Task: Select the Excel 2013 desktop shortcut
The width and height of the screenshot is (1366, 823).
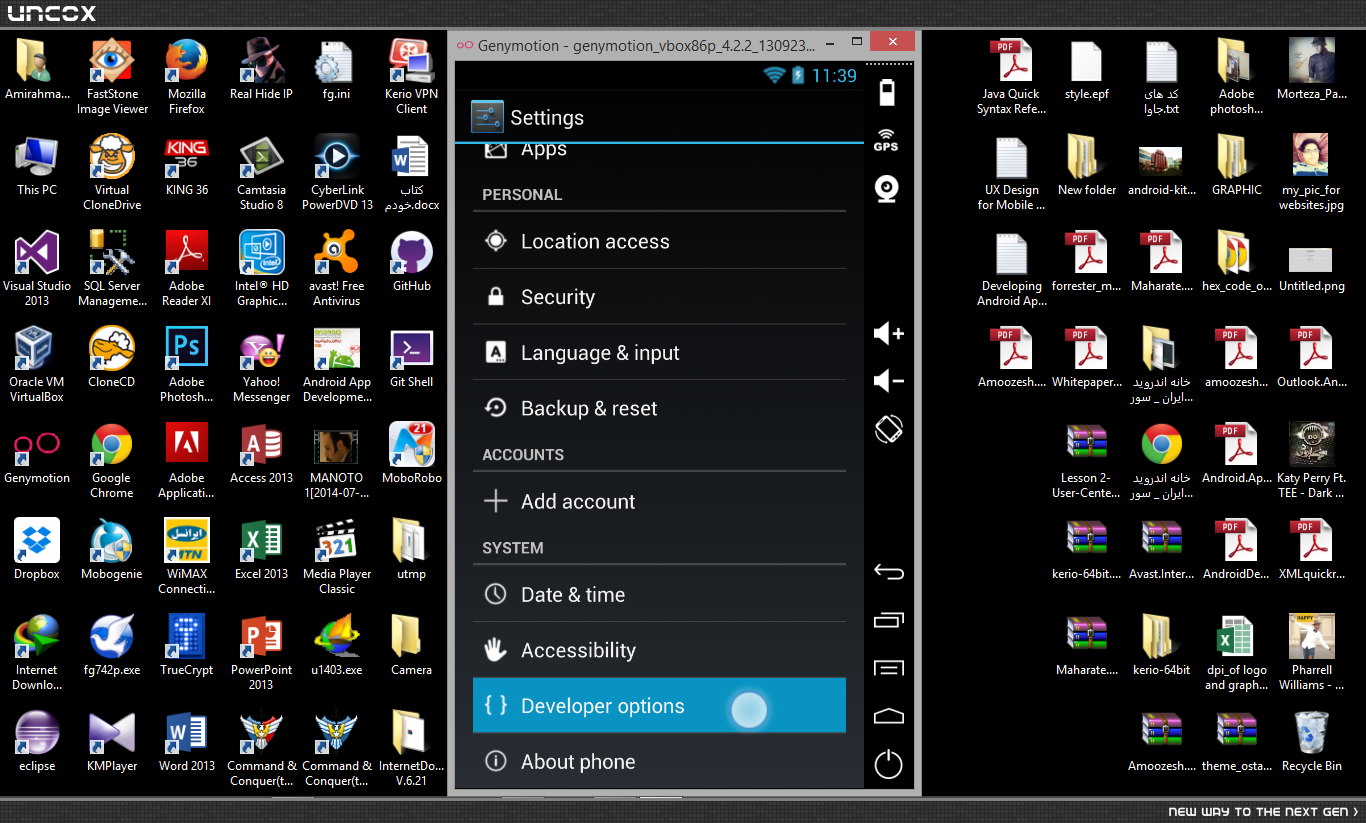Action: (262, 550)
